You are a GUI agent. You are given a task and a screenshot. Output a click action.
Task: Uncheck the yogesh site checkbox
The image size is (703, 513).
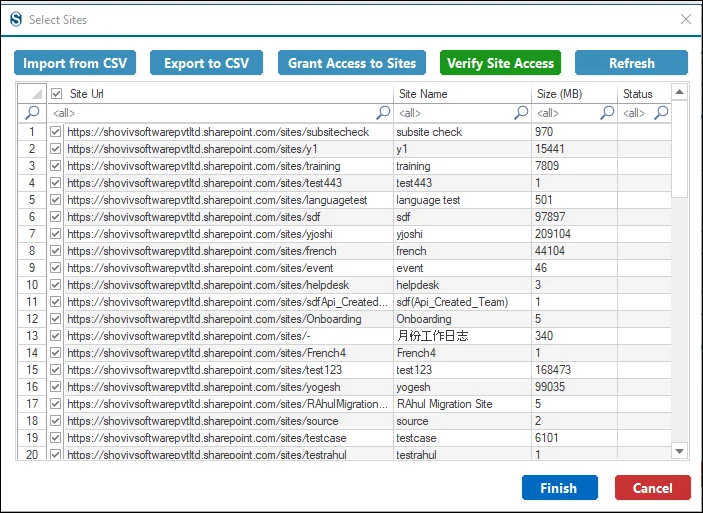click(55, 387)
